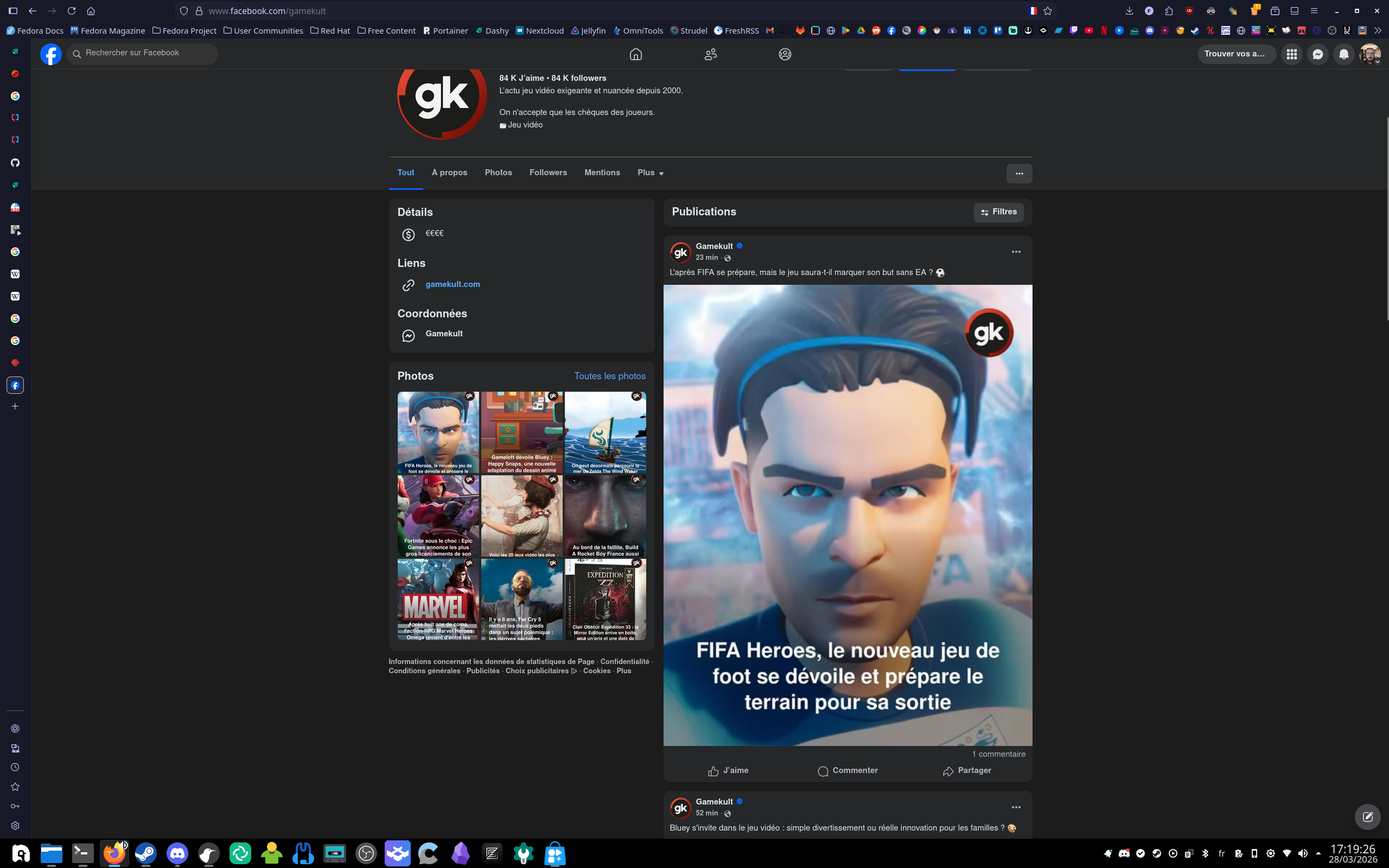Open the page three-dots menu button
This screenshot has width=1389, height=868.
point(1019,174)
